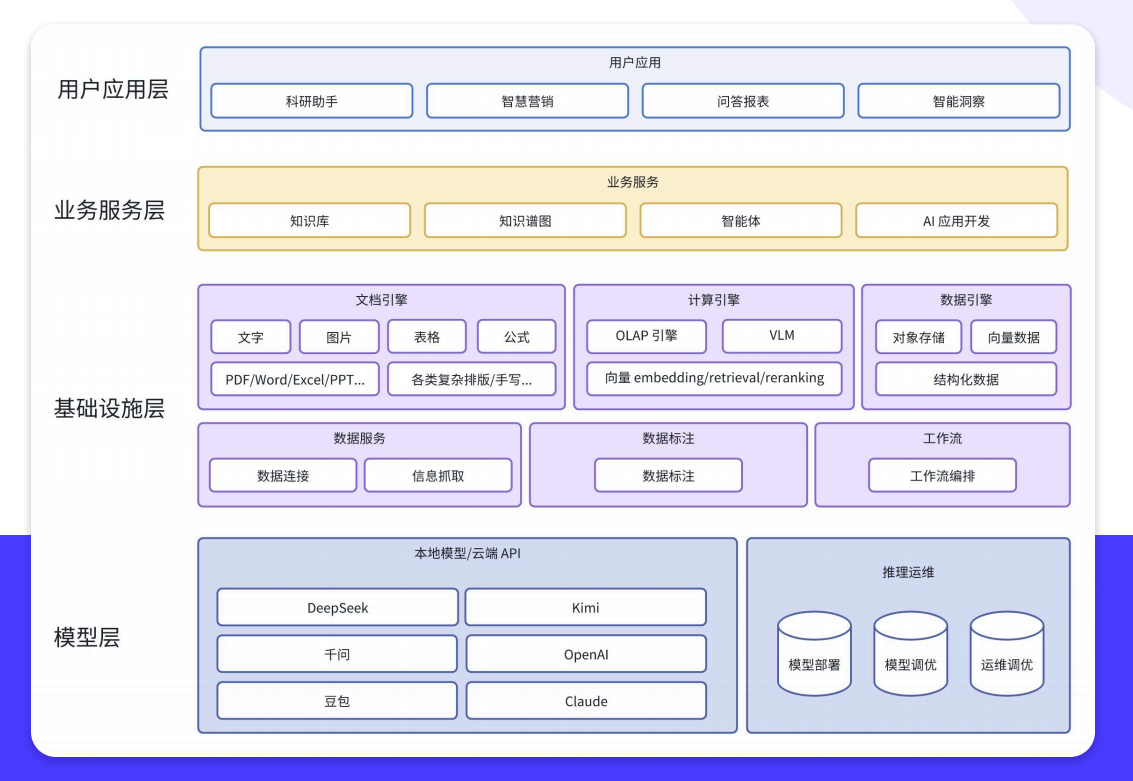1133x781 pixels.
Task: Click the OLAP 引擎 box
Action: click(646, 336)
